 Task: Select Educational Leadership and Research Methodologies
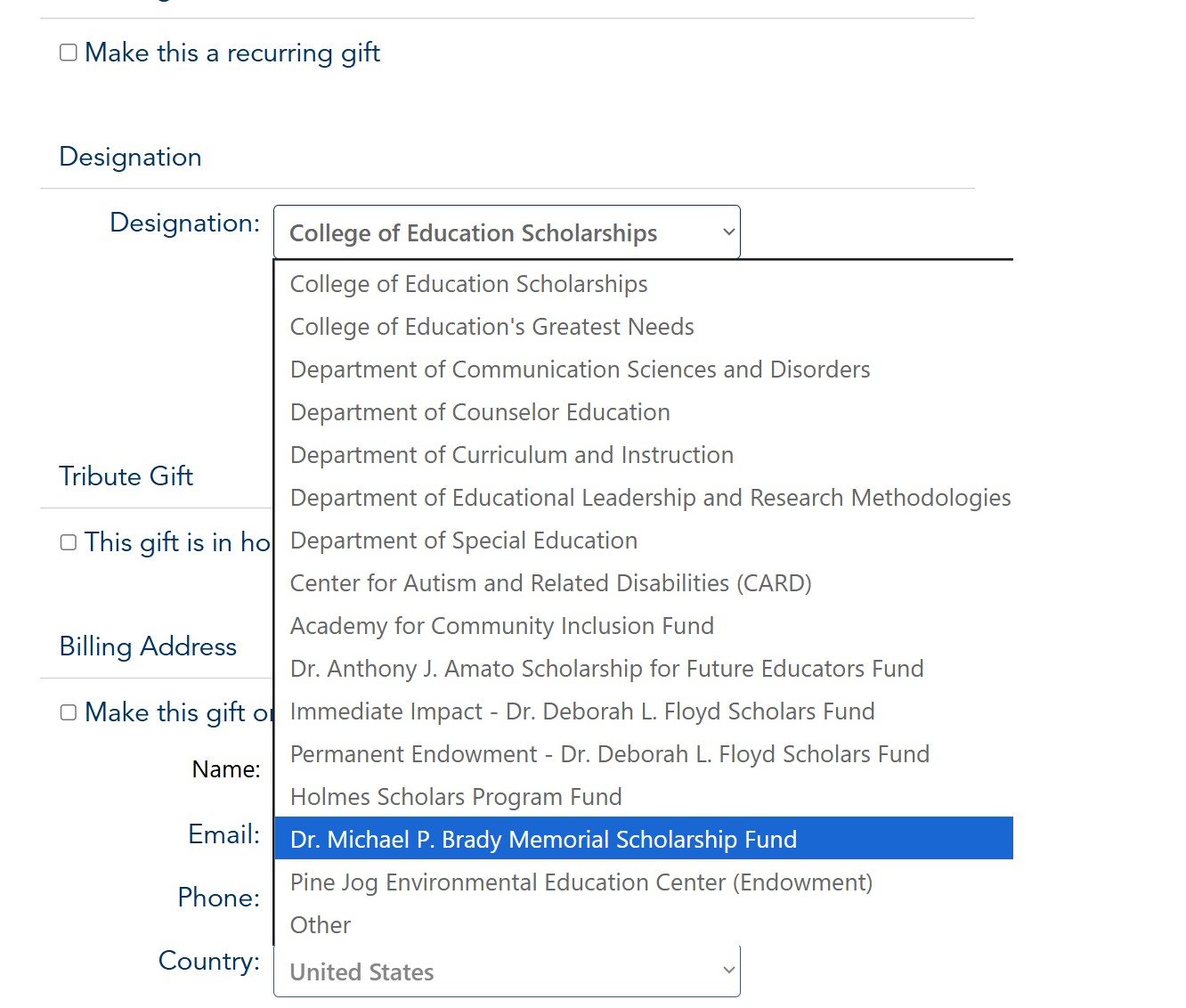651,498
